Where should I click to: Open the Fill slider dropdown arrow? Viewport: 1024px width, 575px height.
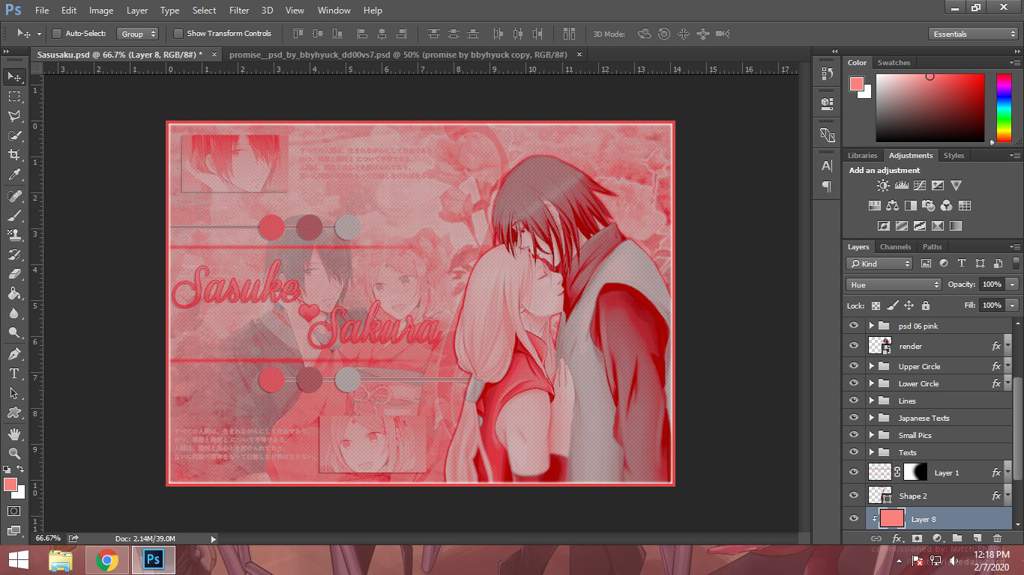[1012, 305]
